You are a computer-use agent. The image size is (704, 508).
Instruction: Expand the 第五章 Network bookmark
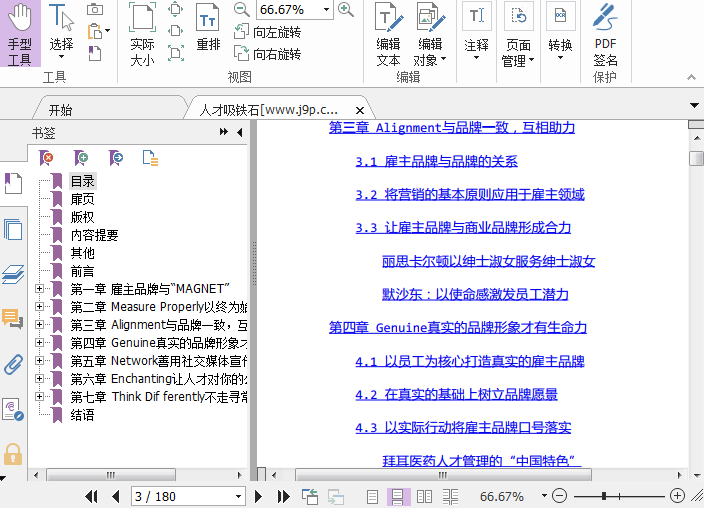coord(40,360)
